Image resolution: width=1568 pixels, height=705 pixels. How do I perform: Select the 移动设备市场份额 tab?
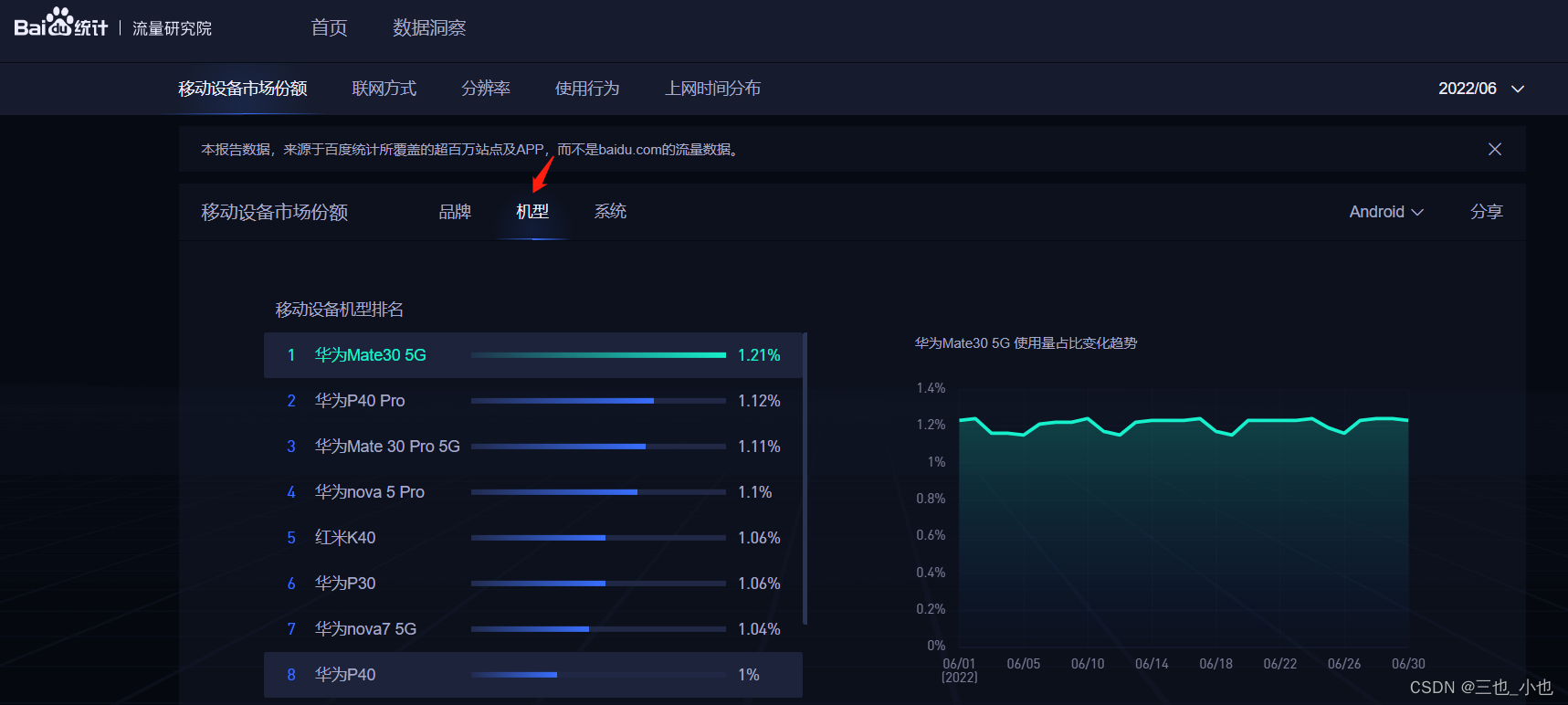242,89
